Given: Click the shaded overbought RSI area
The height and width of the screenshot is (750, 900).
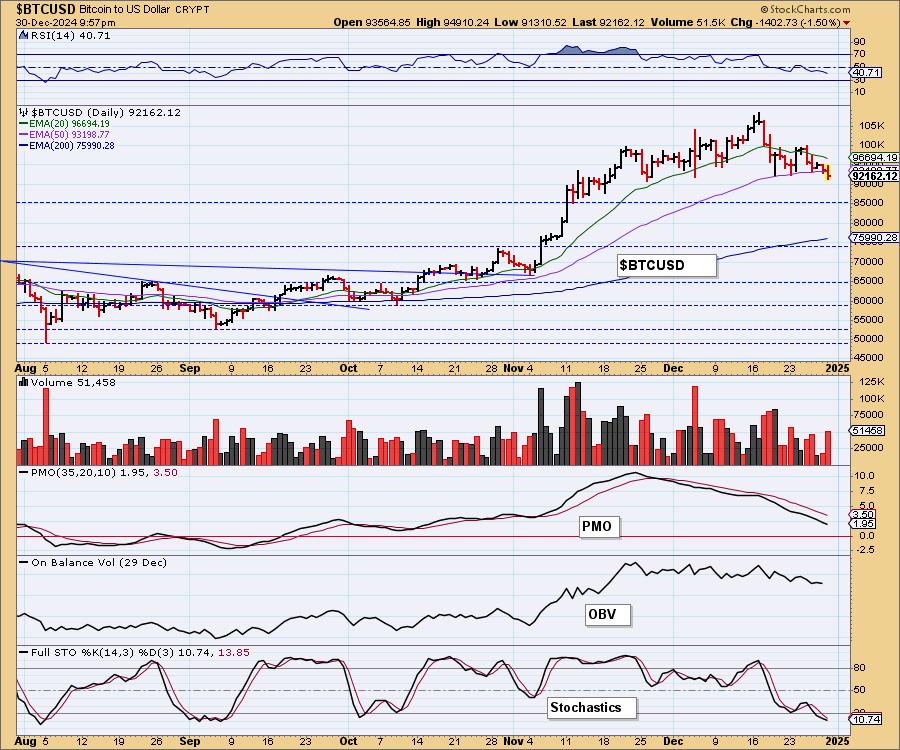Looking at the screenshot, I should click(597, 50).
